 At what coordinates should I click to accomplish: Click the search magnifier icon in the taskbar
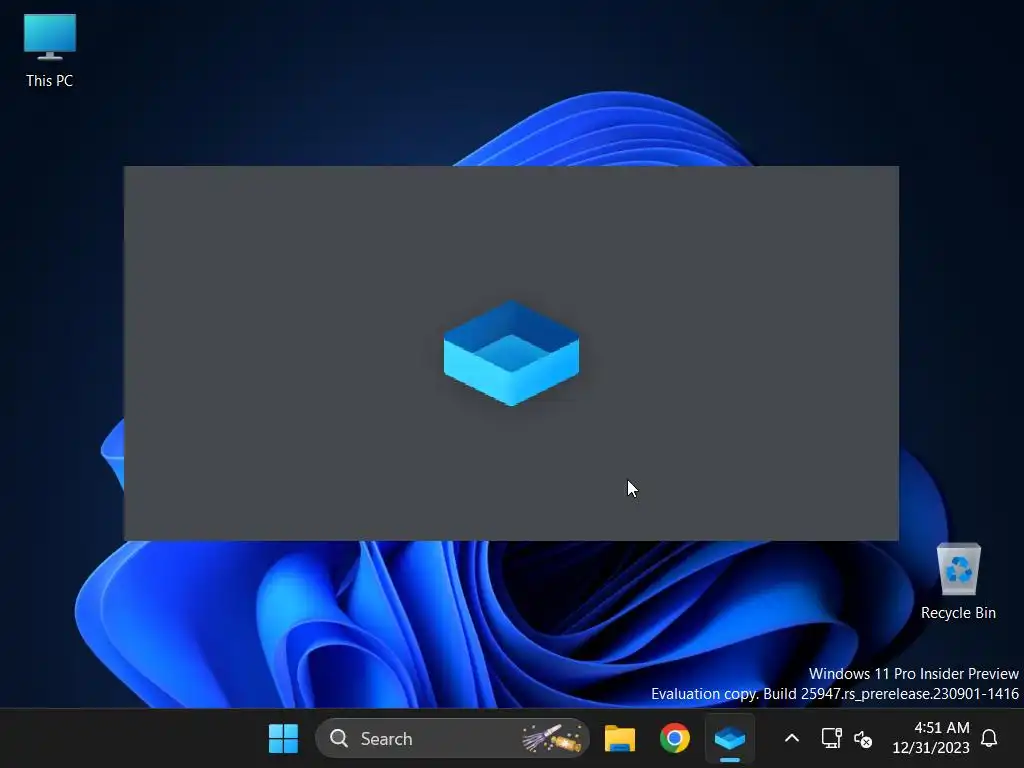pyautogui.click(x=338, y=739)
